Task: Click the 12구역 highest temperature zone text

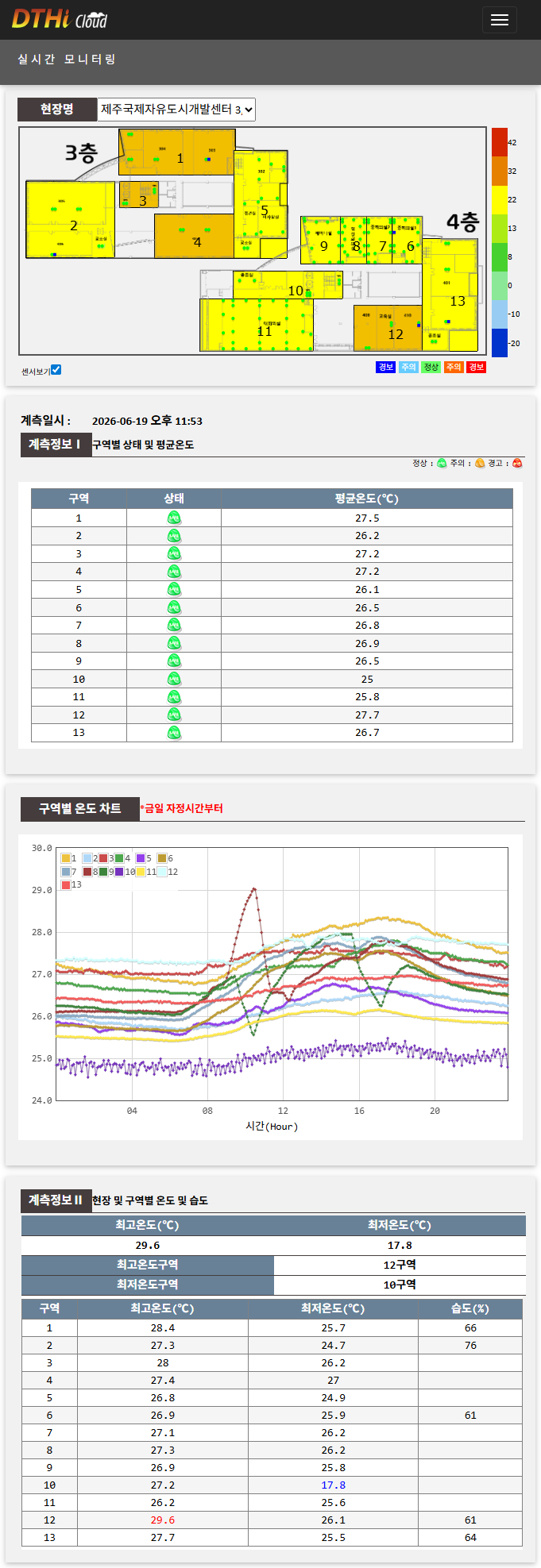Action: click(x=400, y=1265)
